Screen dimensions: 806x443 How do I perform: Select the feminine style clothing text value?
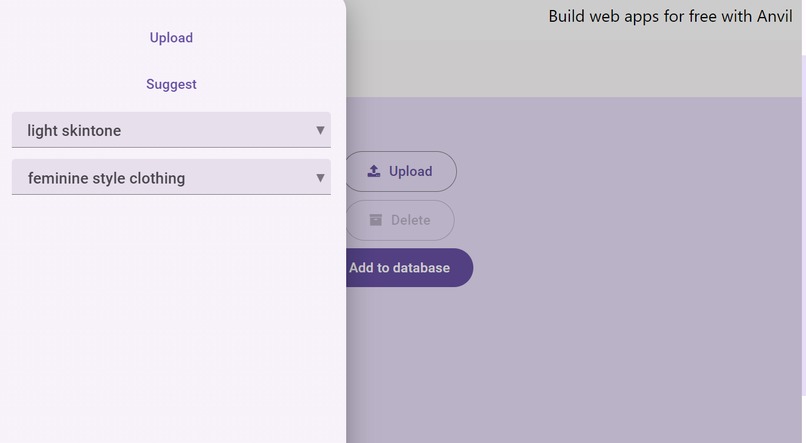[106, 178]
